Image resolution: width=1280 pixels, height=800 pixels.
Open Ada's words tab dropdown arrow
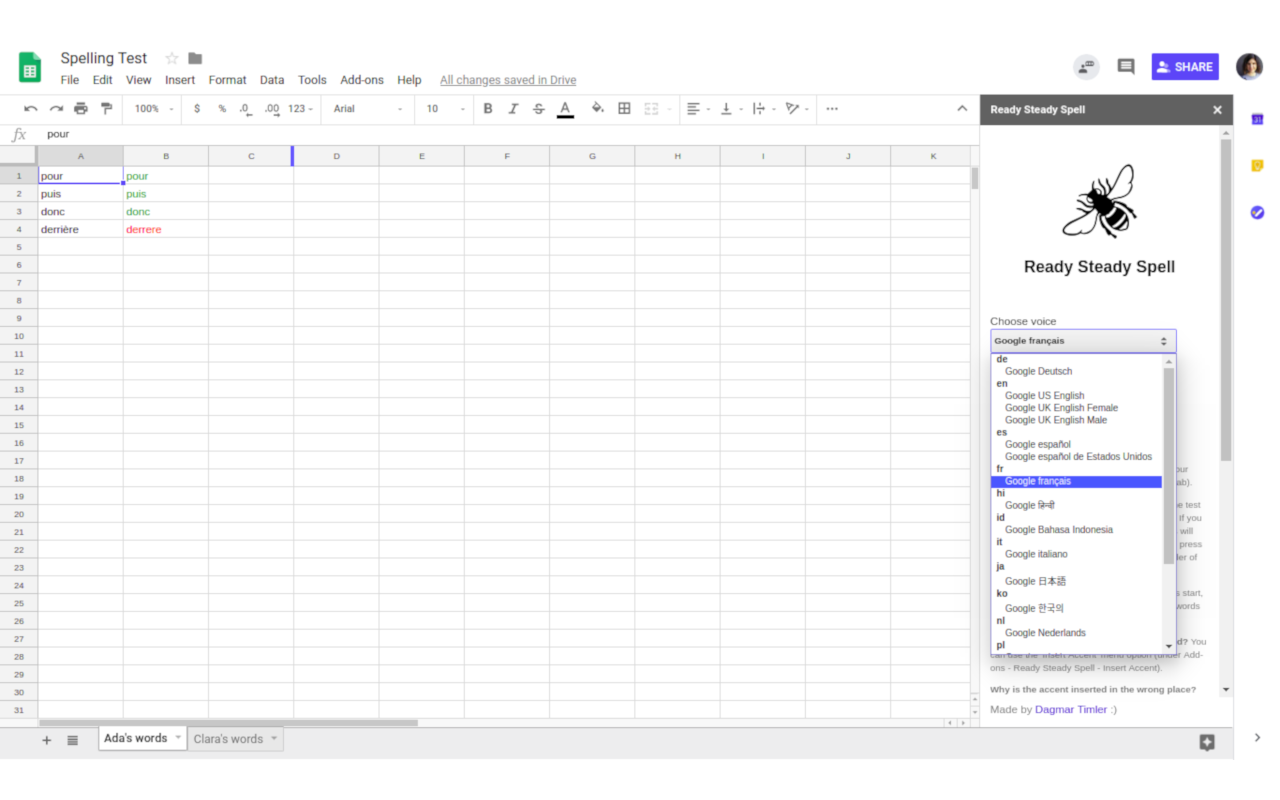[x=178, y=738]
